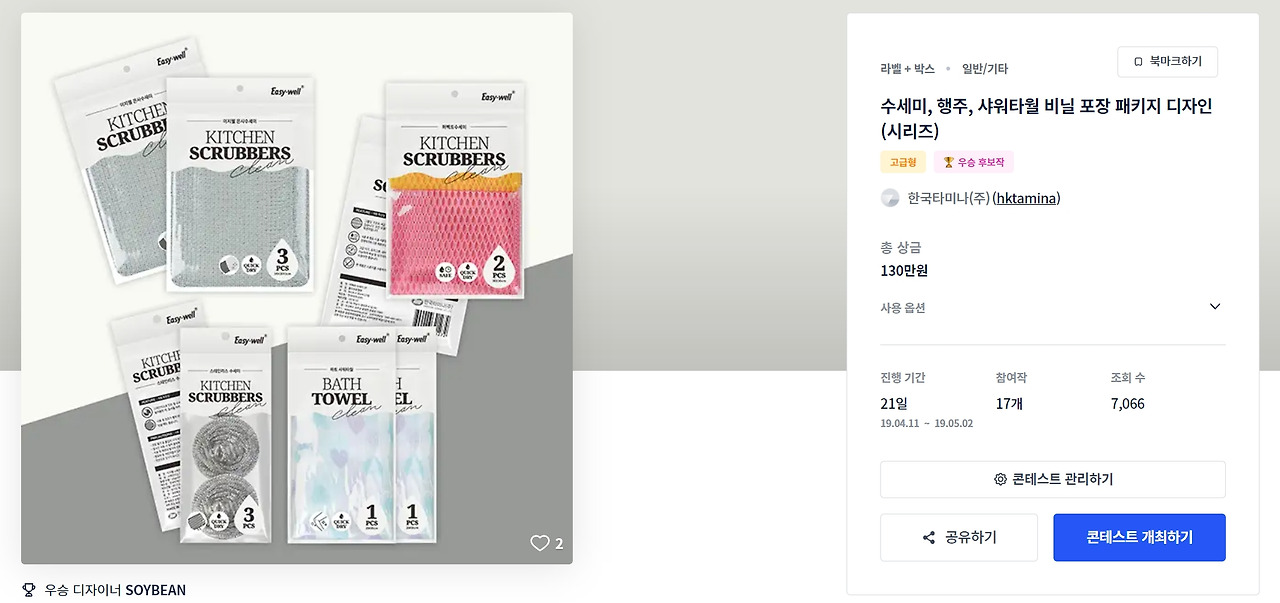
Task: Click designer name SOYBEAN
Action: (x=155, y=590)
